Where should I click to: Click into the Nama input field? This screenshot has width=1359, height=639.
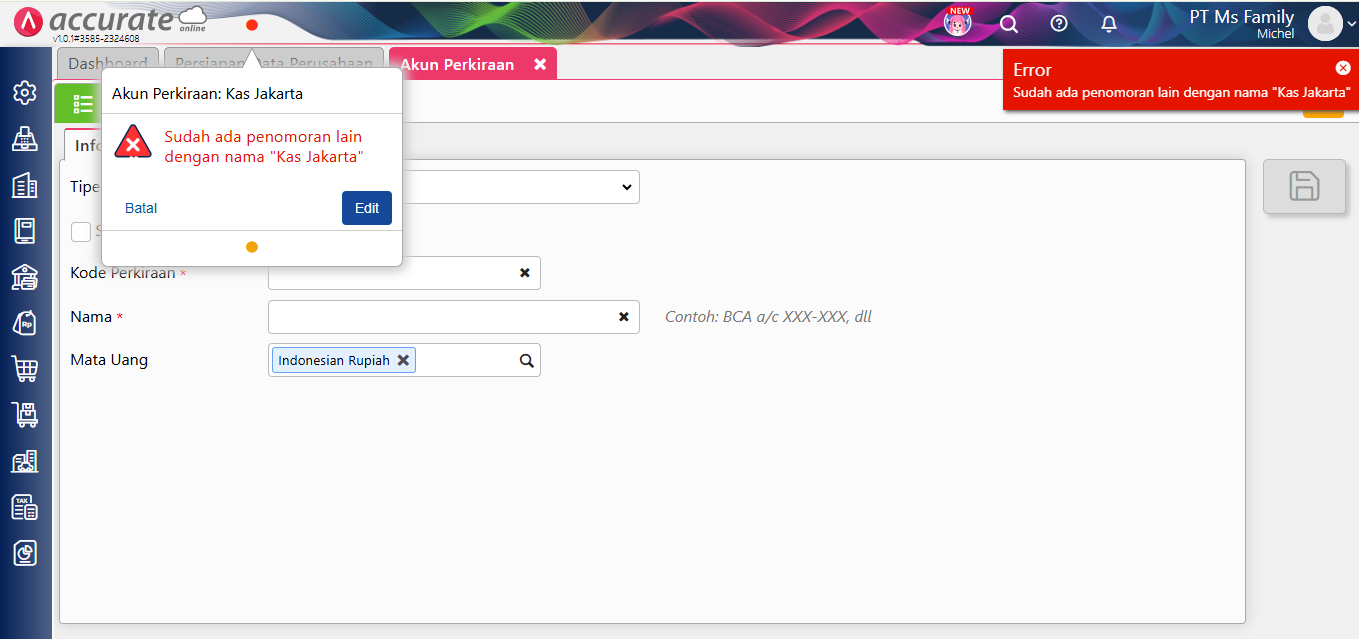(440, 317)
